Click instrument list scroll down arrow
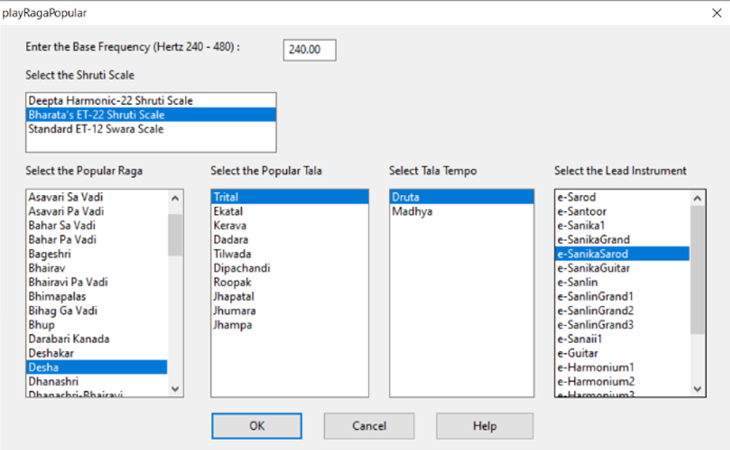 pyautogui.click(x=697, y=389)
